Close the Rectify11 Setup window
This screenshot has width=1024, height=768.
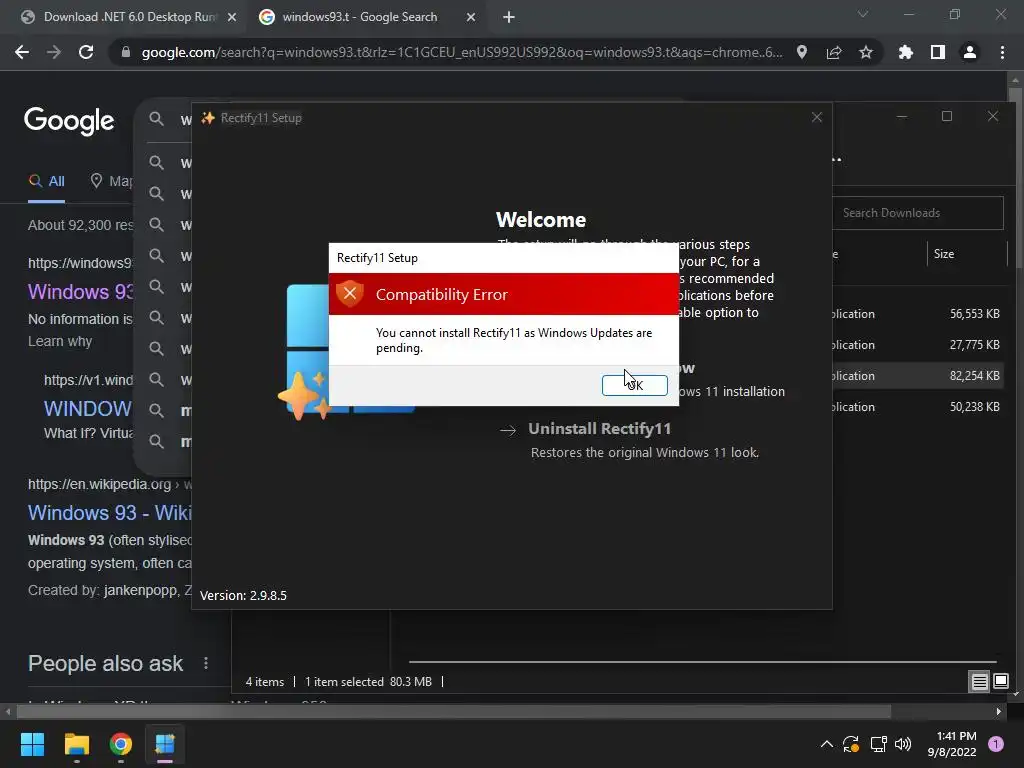click(816, 118)
